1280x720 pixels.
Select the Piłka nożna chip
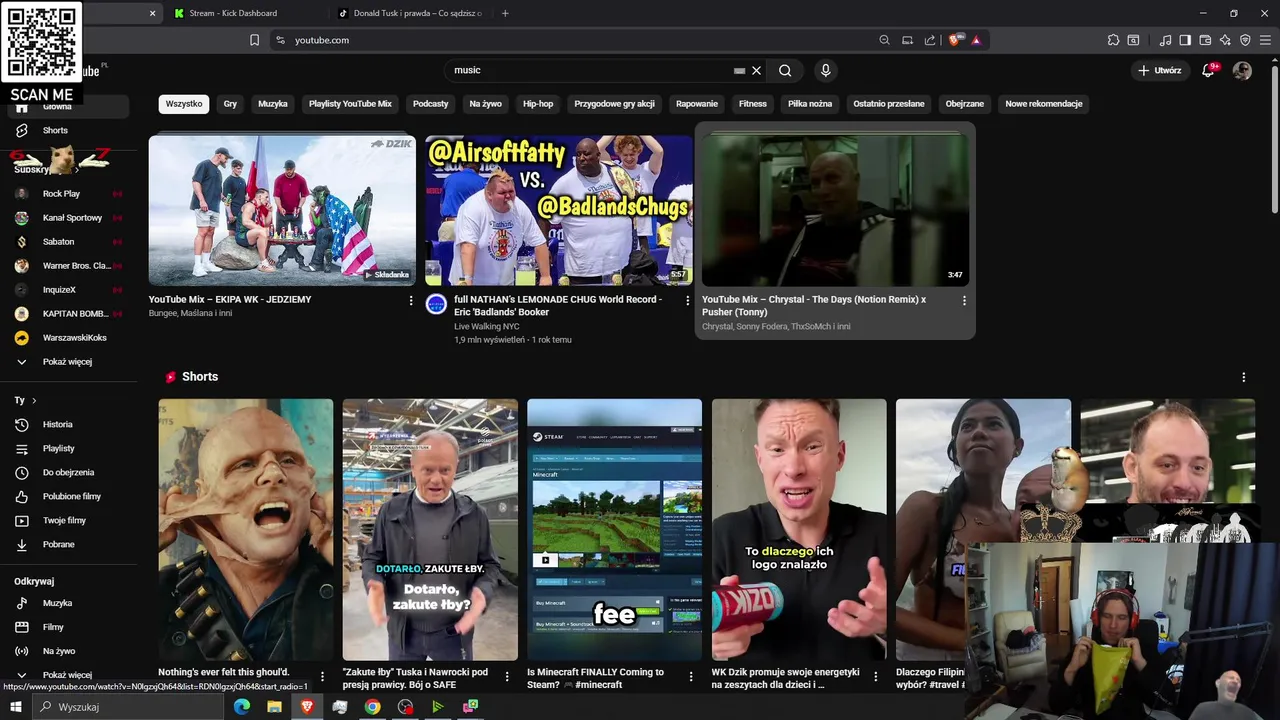[x=810, y=104]
